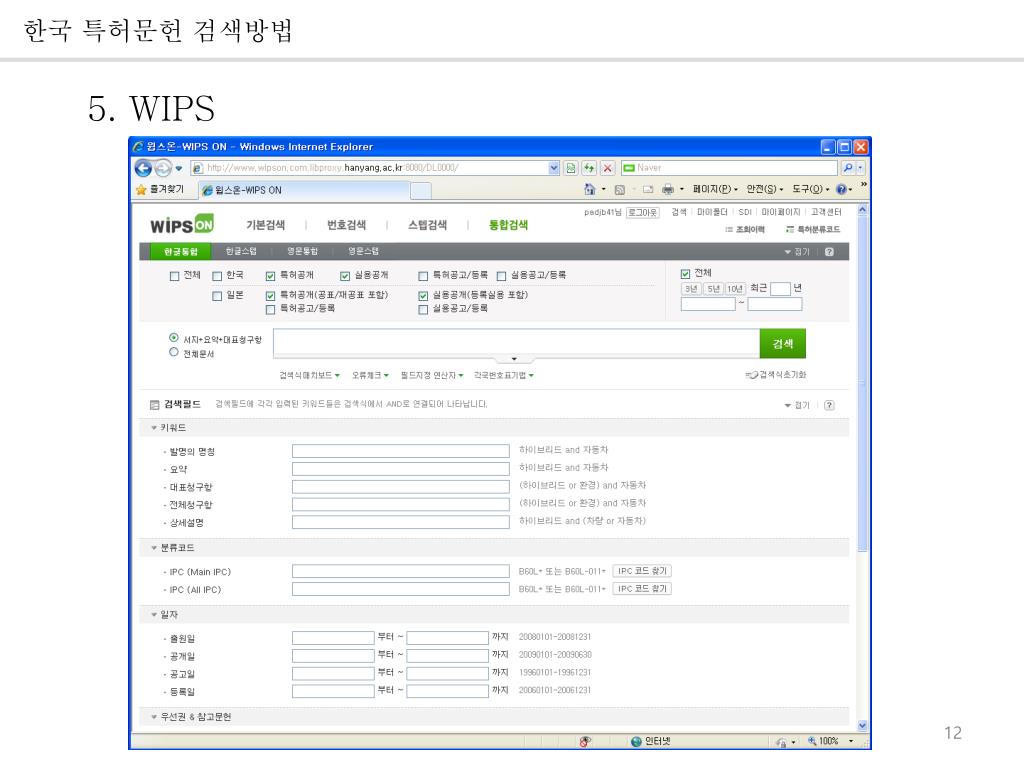Click the Home icon in IE toolbar
The height and width of the screenshot is (768, 1024).
[590, 189]
